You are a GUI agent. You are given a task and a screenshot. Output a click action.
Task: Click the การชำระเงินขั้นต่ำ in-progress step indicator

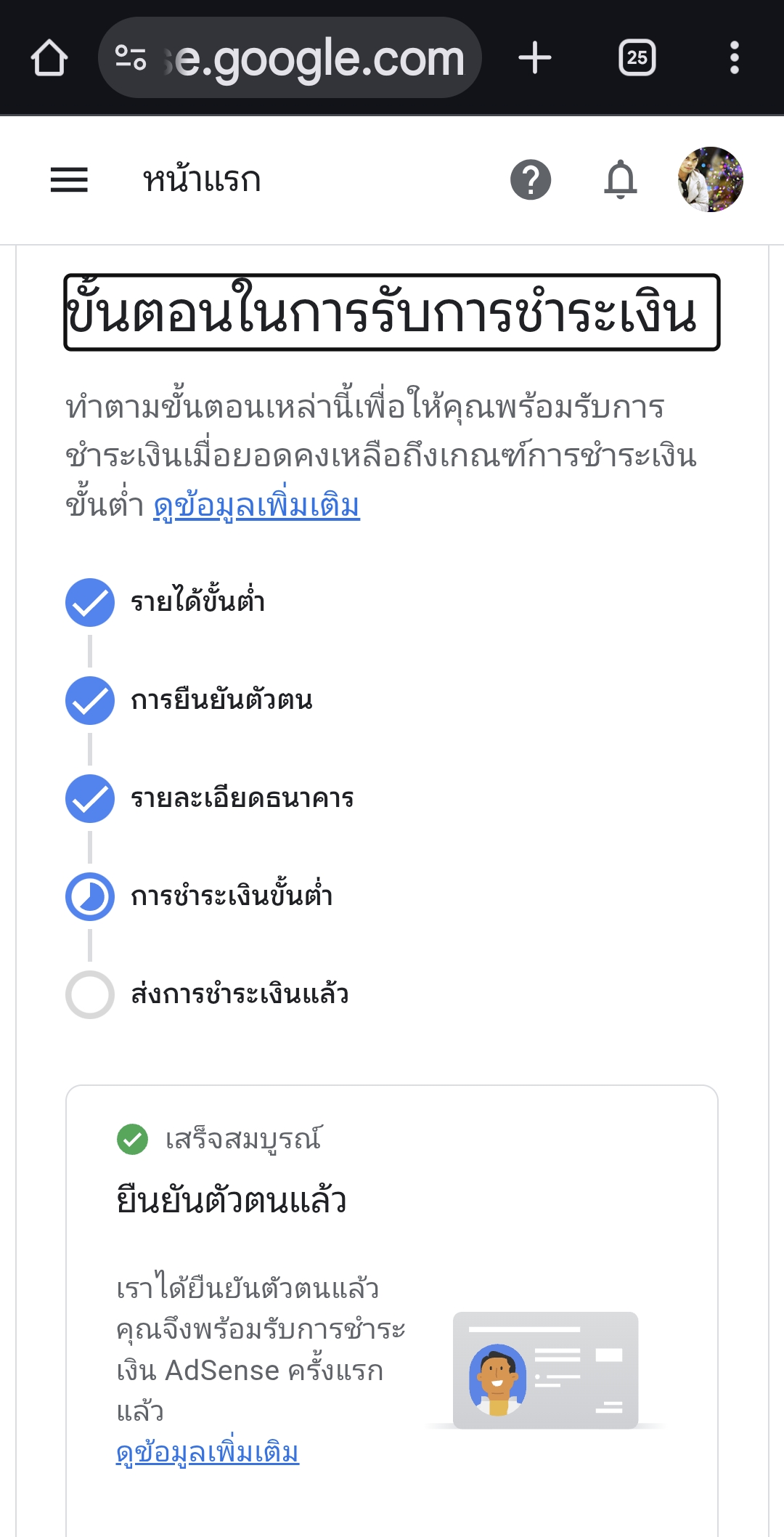click(x=90, y=896)
